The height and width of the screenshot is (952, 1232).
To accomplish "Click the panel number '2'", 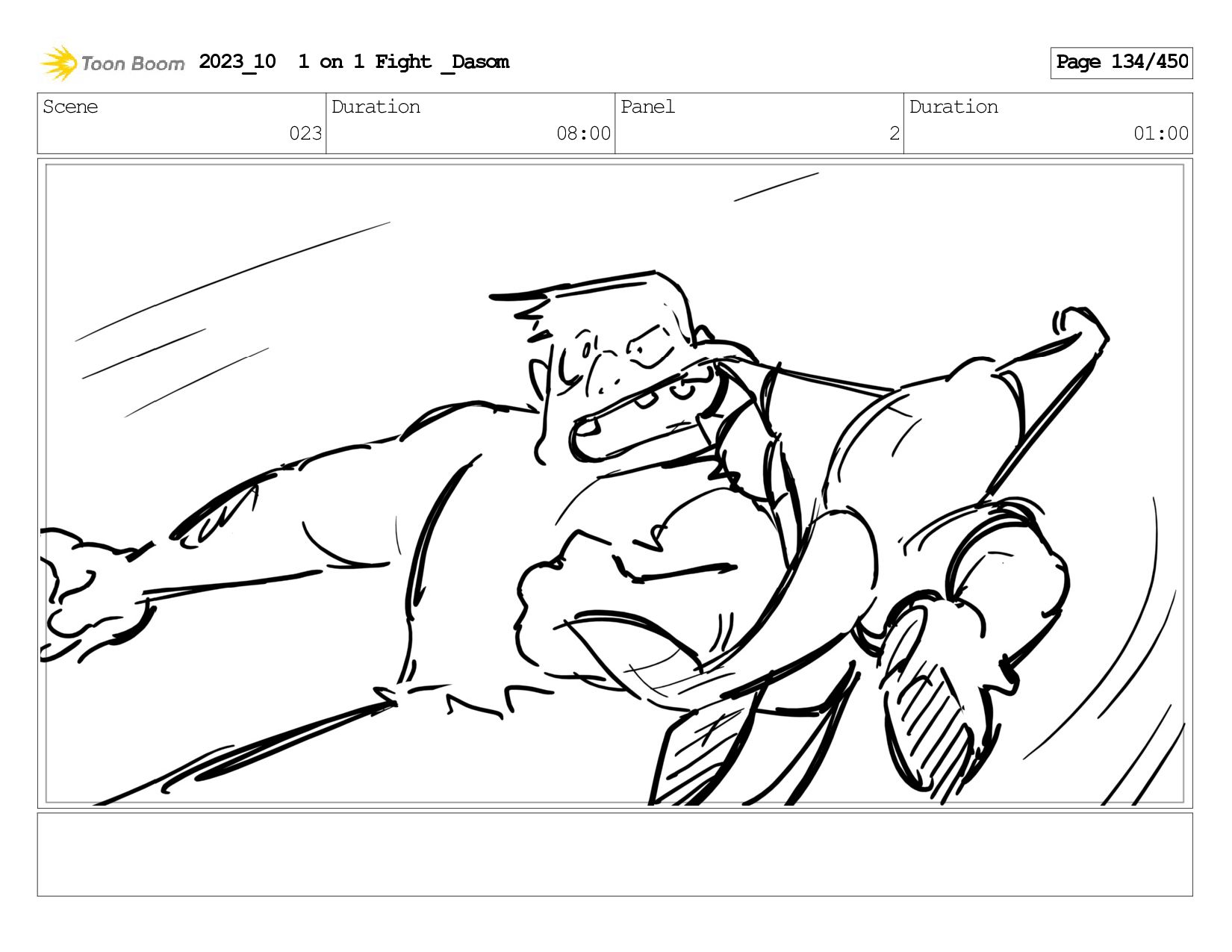I will click(894, 134).
